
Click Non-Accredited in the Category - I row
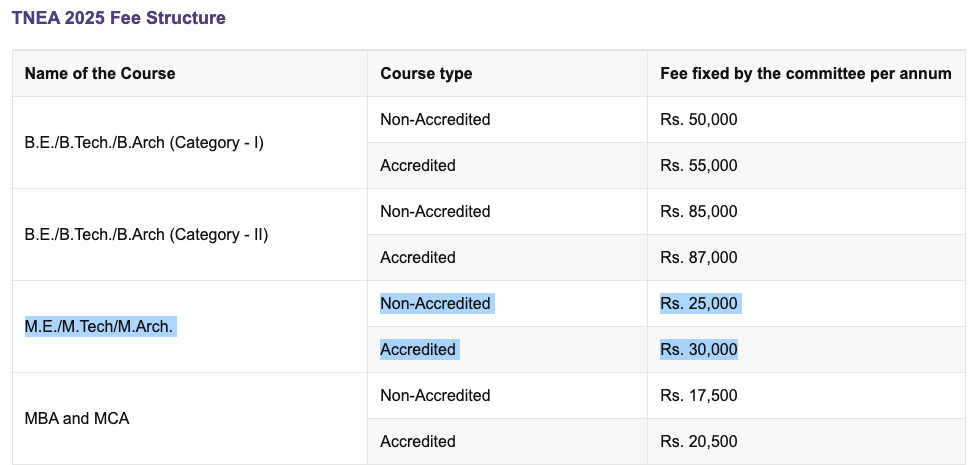435,119
